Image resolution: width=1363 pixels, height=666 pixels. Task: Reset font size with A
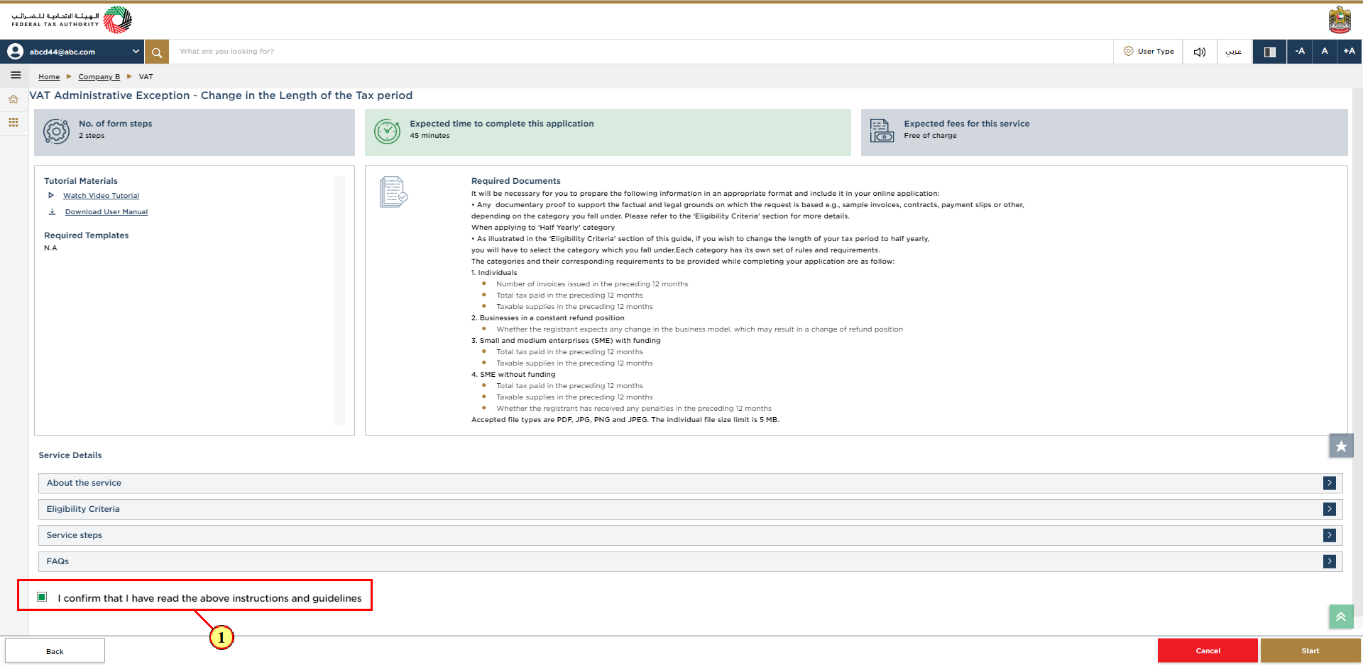point(1324,51)
